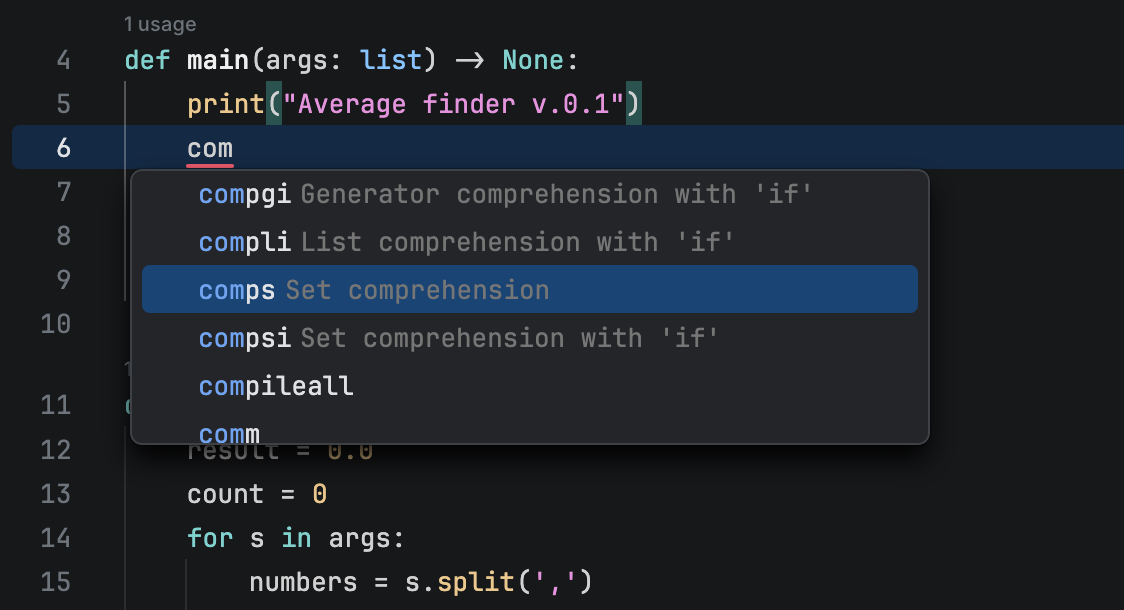Click the None return type annotation
Viewport: 1124px width, 610px height.
click(x=535, y=59)
